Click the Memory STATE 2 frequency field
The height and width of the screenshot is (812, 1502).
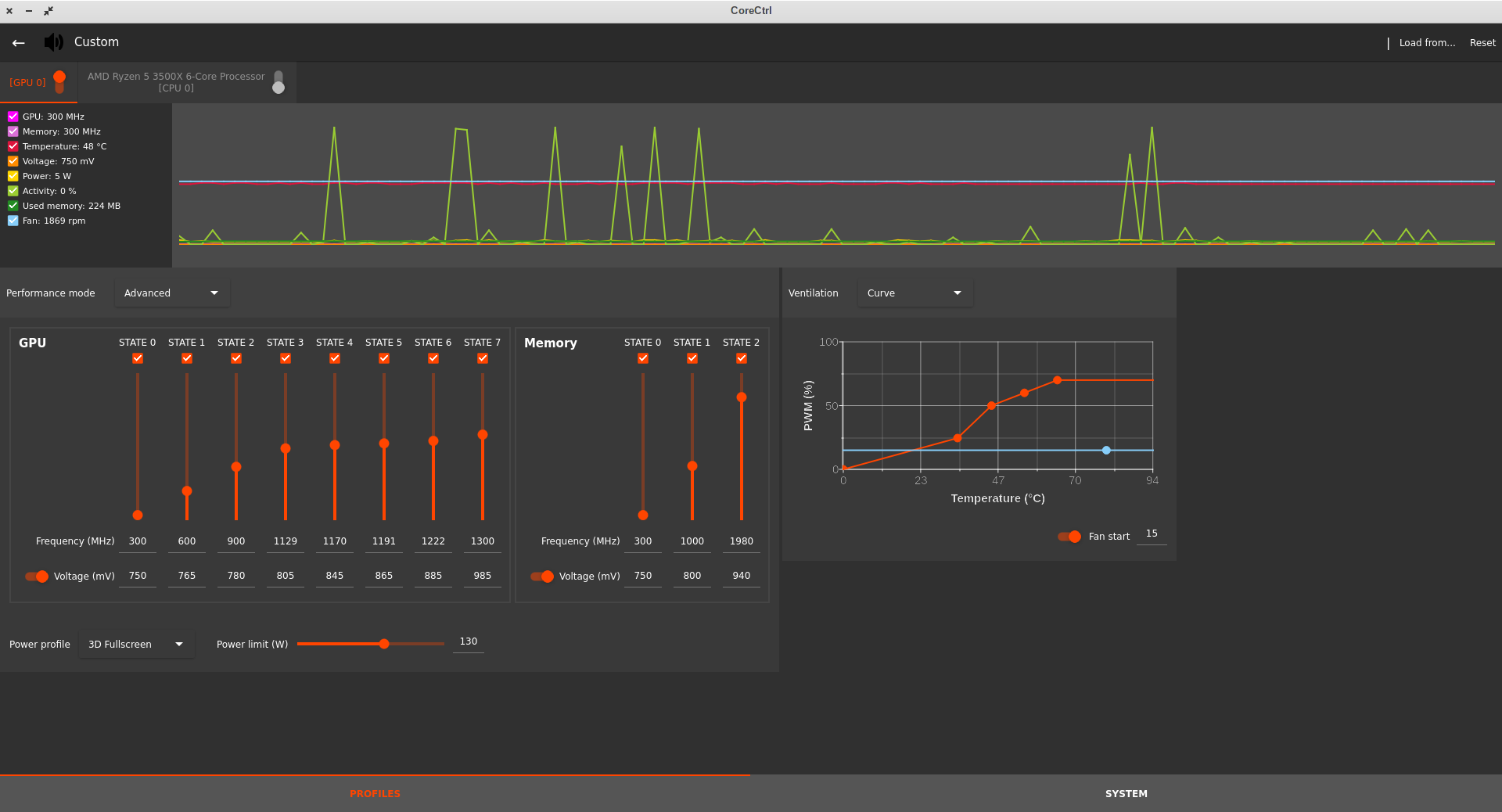tap(742, 541)
